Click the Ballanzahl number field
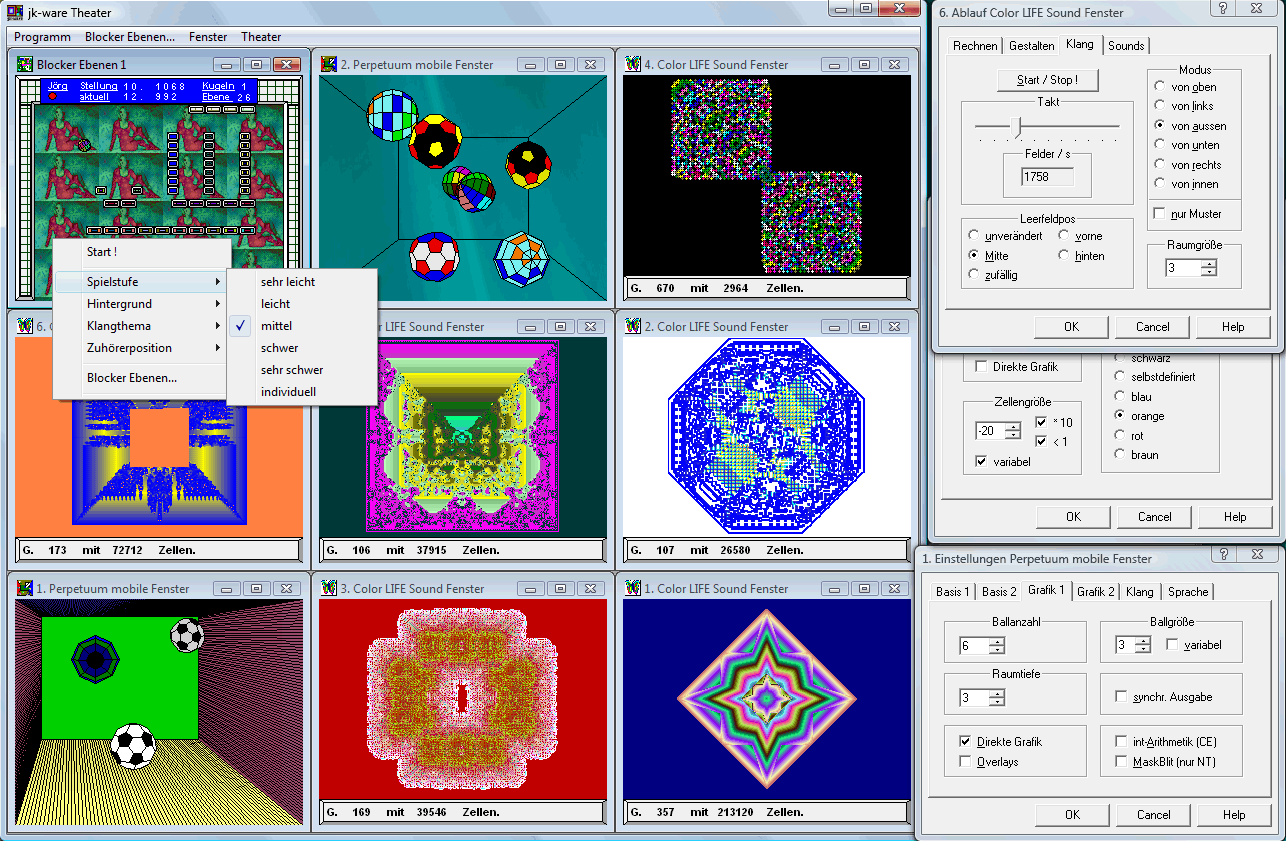 pyautogui.click(x=974, y=647)
